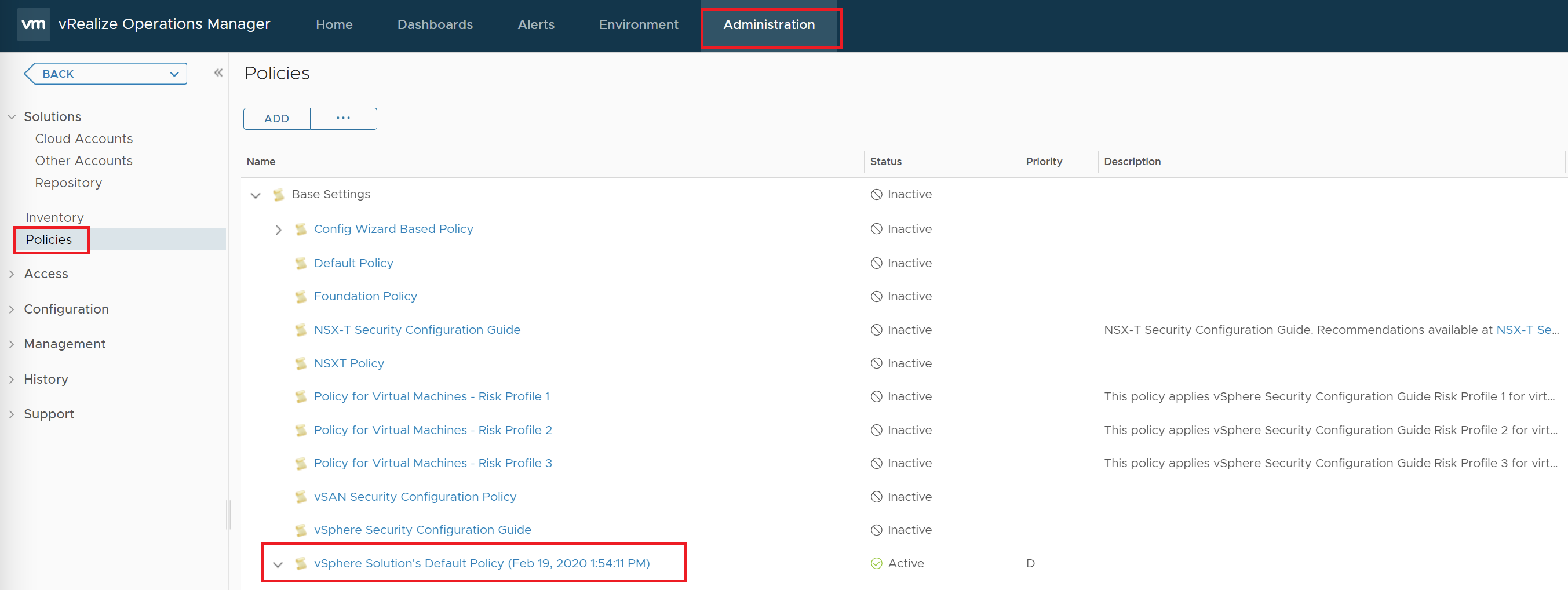Click Risk Profile 2 policy icon

click(301, 431)
